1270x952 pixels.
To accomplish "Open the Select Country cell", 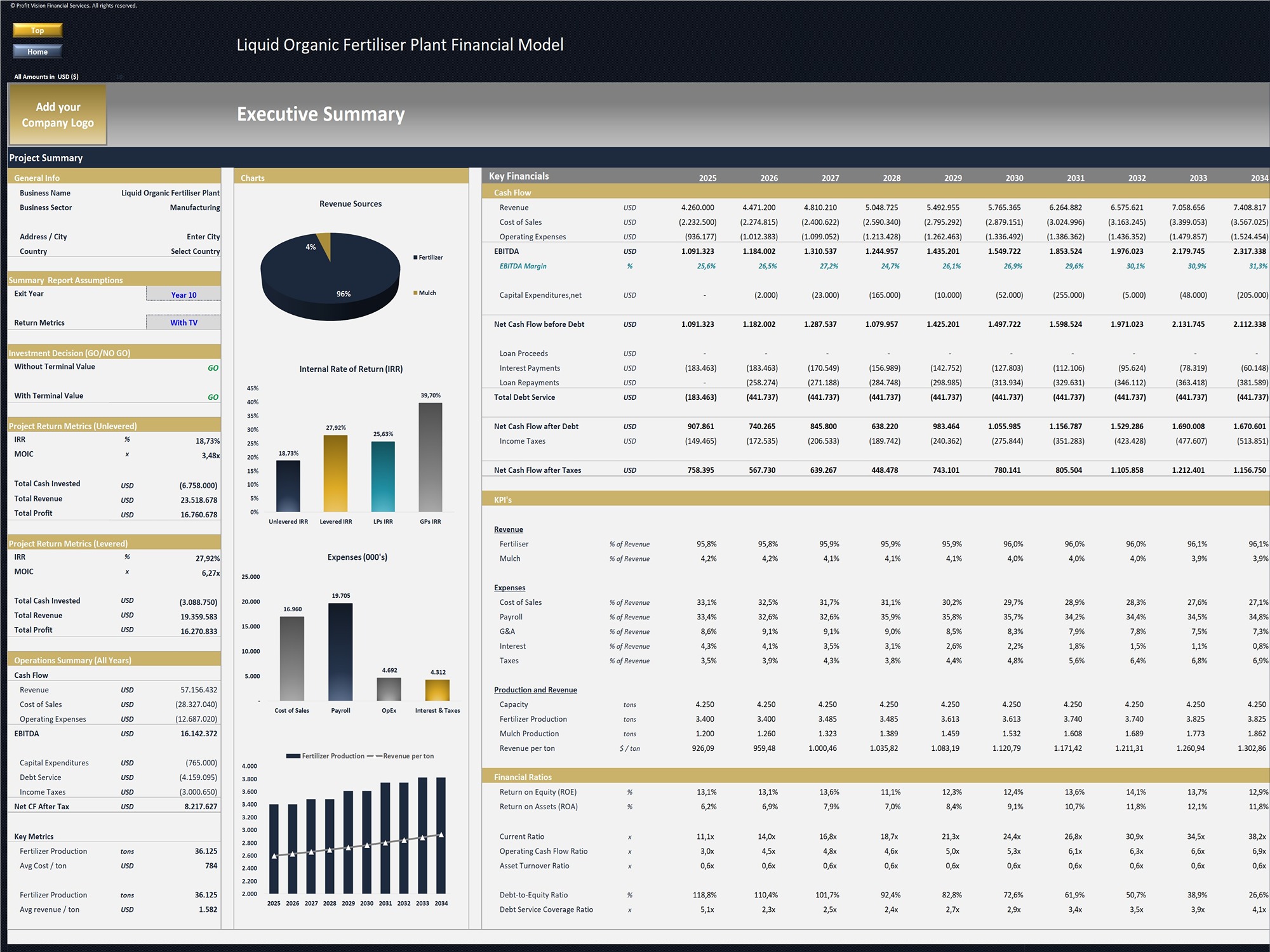I will pos(195,251).
